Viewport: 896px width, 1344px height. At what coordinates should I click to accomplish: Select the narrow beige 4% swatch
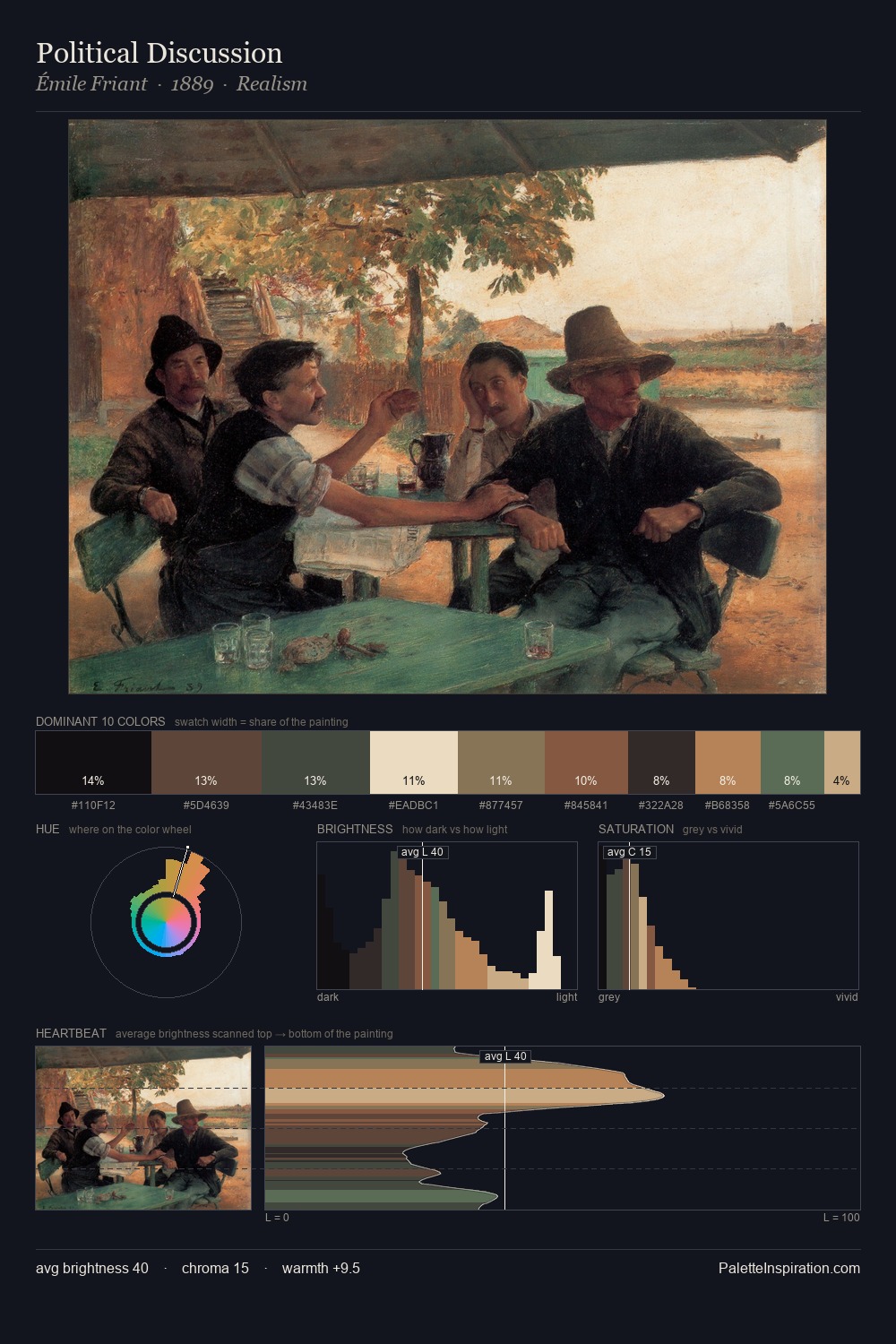point(841,762)
